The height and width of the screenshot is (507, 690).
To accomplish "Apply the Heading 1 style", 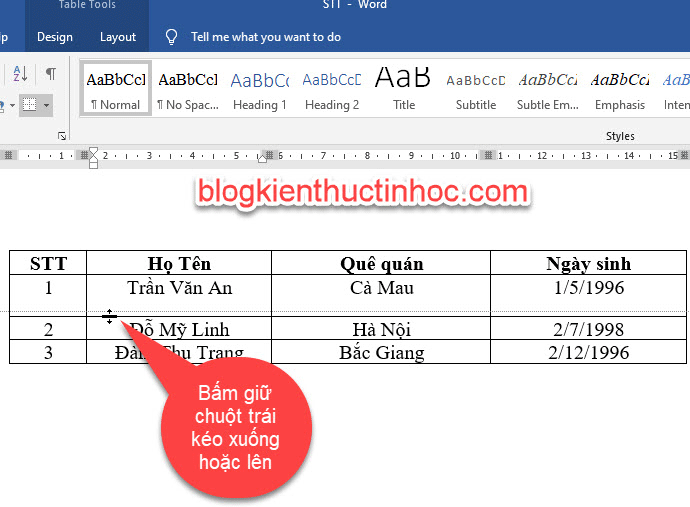I will tap(260, 89).
